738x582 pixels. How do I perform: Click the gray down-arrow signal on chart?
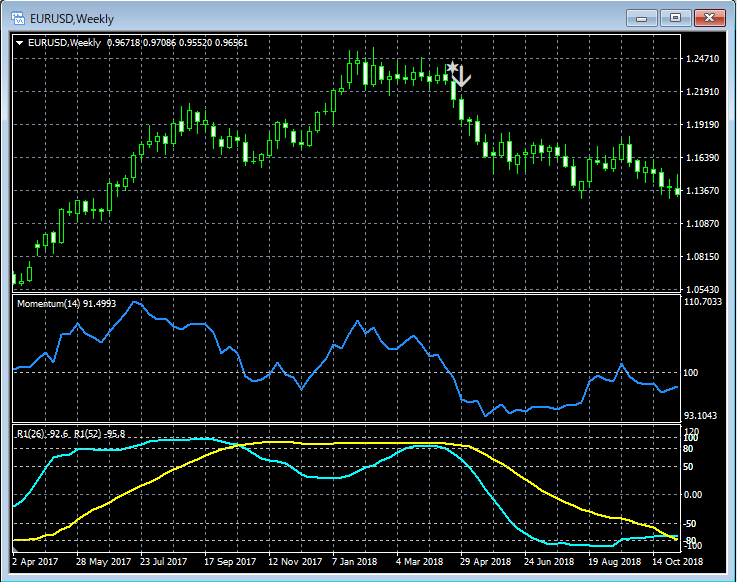[462, 78]
